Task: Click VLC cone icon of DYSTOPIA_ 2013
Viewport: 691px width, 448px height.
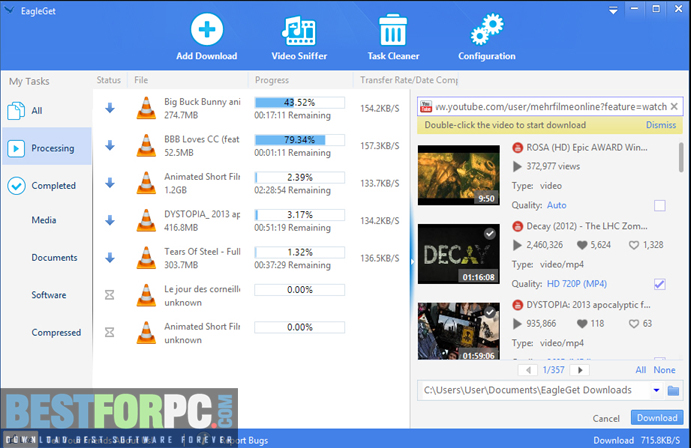Action: pyautogui.click(x=146, y=220)
